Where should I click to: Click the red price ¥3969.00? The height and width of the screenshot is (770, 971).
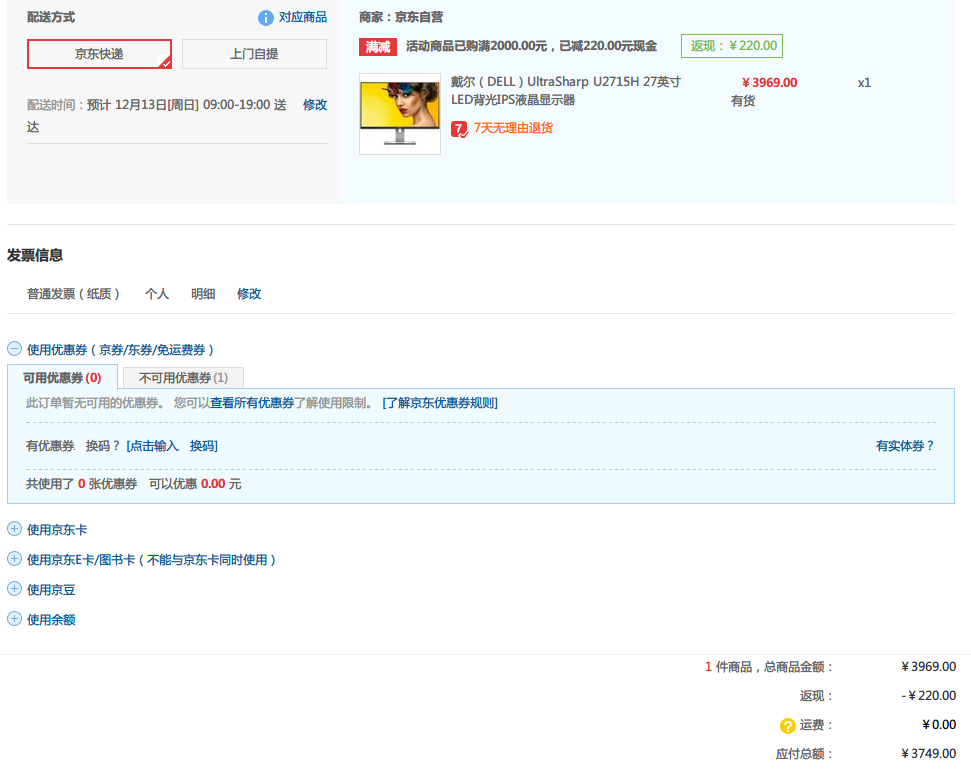coord(769,82)
